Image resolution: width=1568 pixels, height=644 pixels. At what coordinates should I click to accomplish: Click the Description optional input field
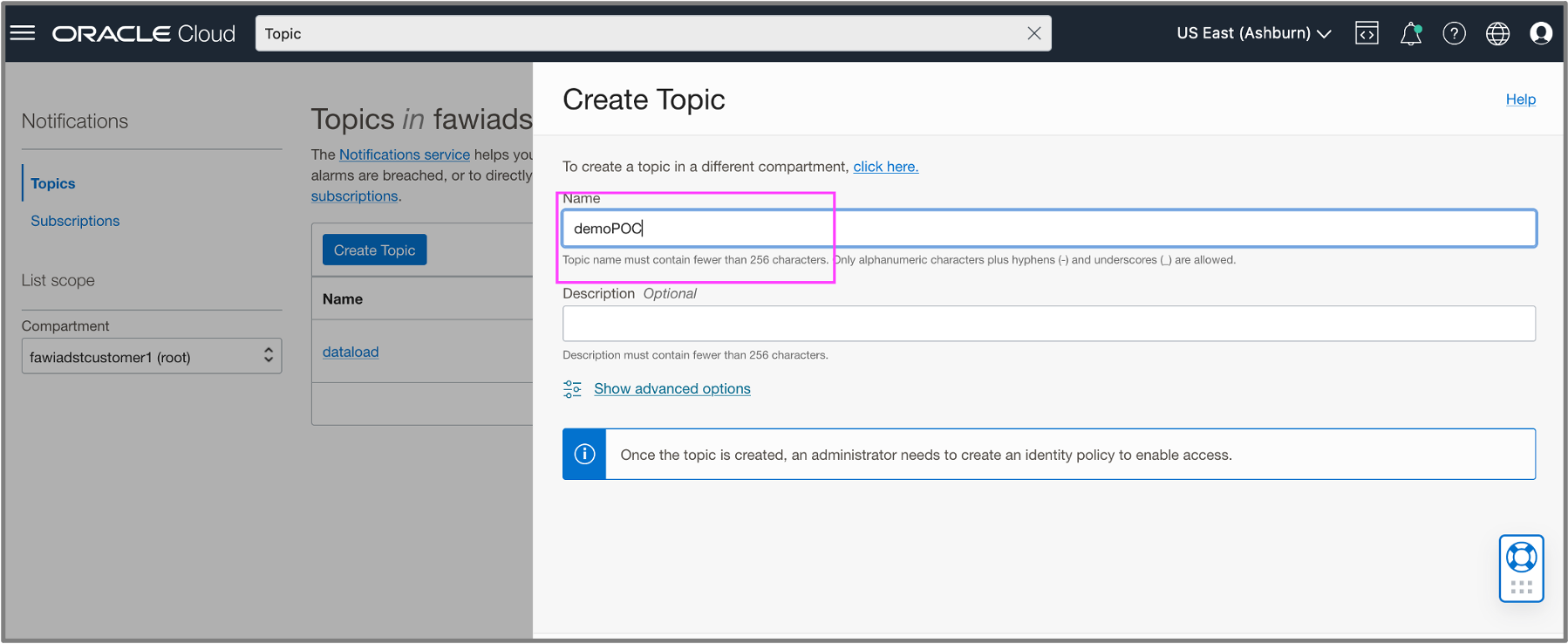pos(1049,323)
